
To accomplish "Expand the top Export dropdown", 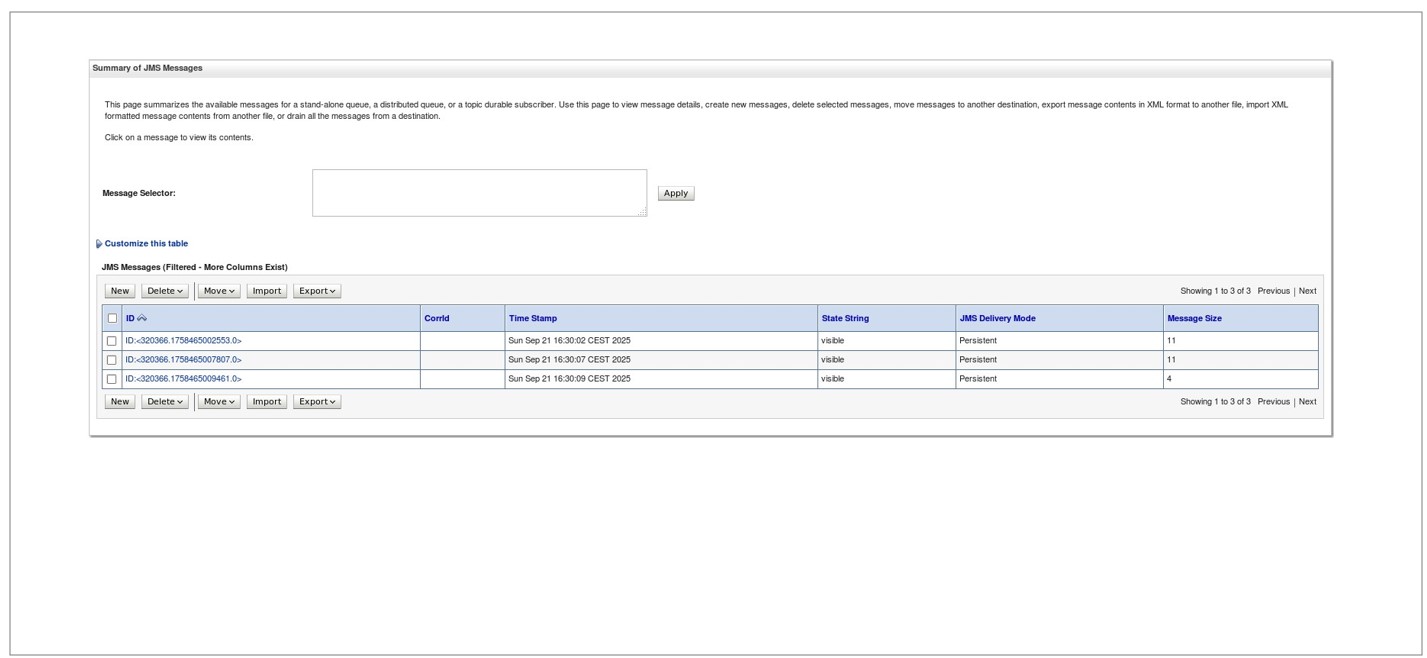I will (x=317, y=291).
